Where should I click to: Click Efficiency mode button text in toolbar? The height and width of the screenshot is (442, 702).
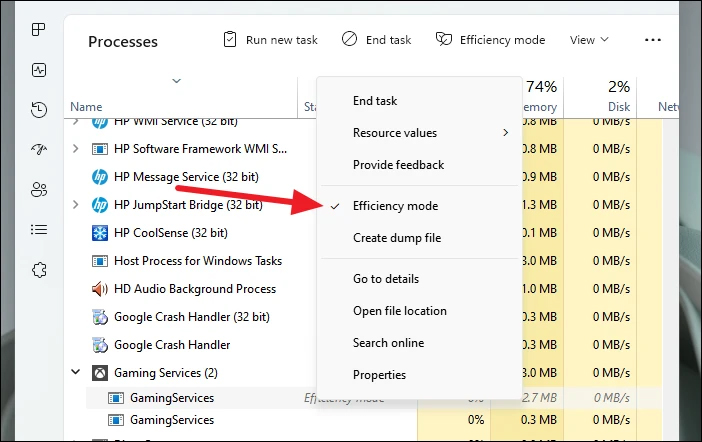pyautogui.click(x=502, y=40)
